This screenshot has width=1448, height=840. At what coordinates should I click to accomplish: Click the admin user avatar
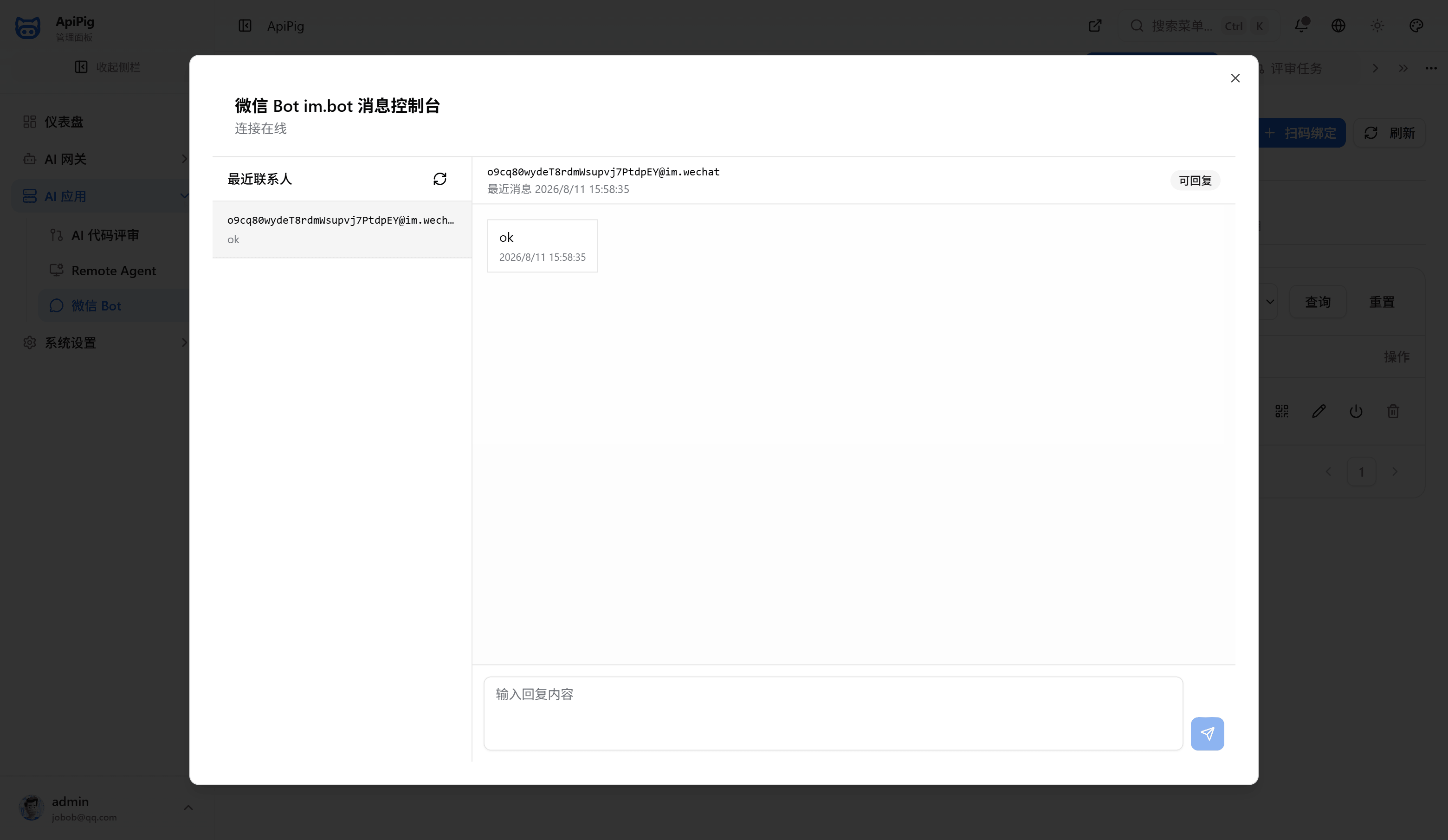tap(32, 807)
